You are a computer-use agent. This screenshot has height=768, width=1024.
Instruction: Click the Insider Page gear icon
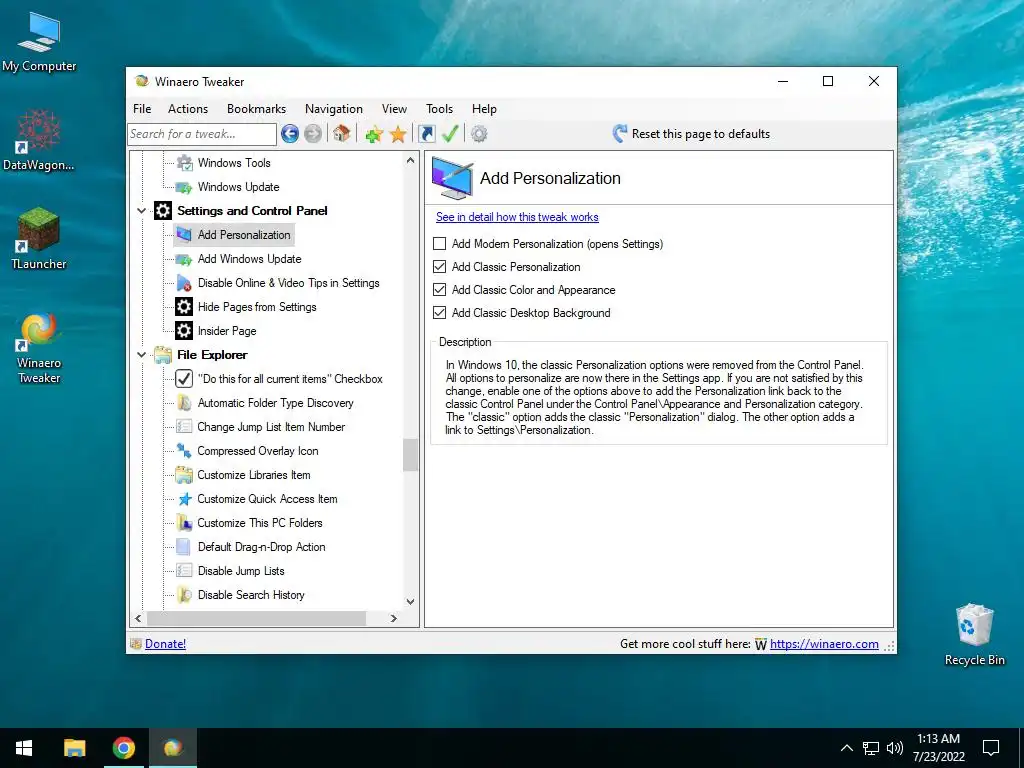click(x=184, y=331)
